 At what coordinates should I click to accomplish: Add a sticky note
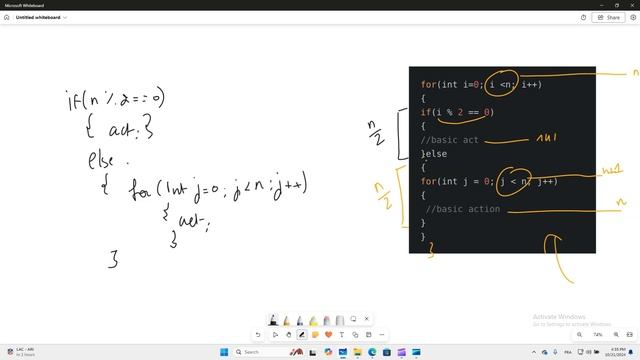pos(315,335)
